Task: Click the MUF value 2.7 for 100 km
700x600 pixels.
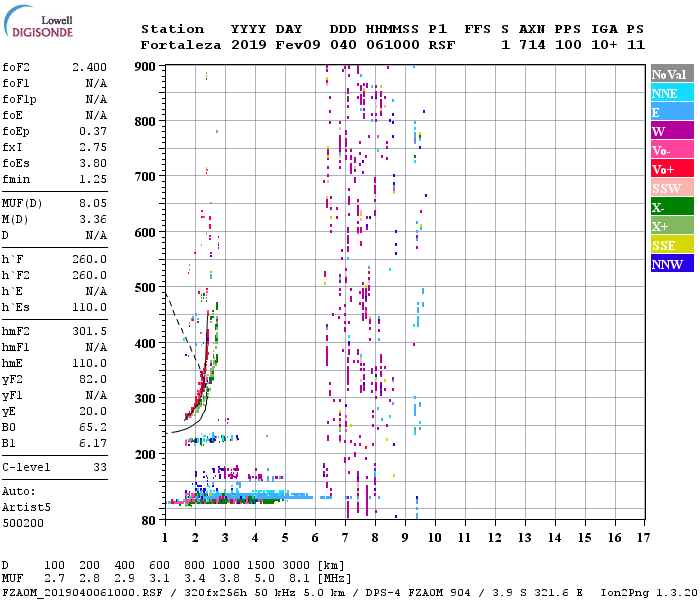Action: 54,579
